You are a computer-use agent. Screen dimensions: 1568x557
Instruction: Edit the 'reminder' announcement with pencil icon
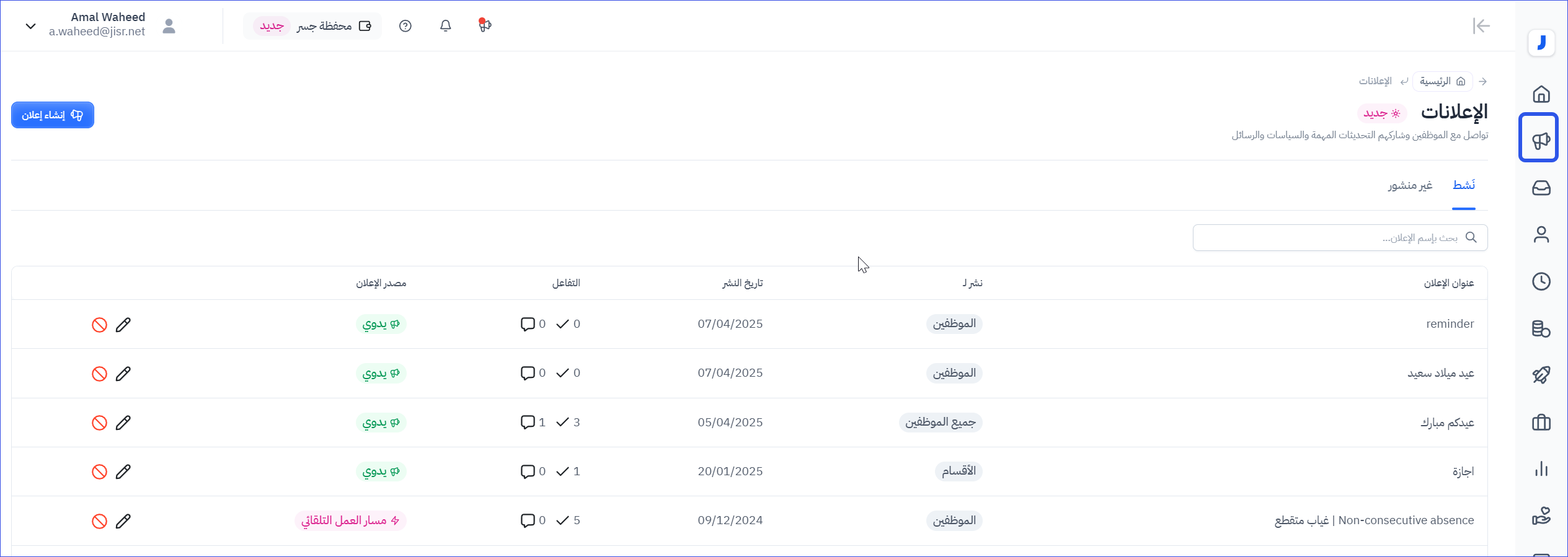click(123, 325)
